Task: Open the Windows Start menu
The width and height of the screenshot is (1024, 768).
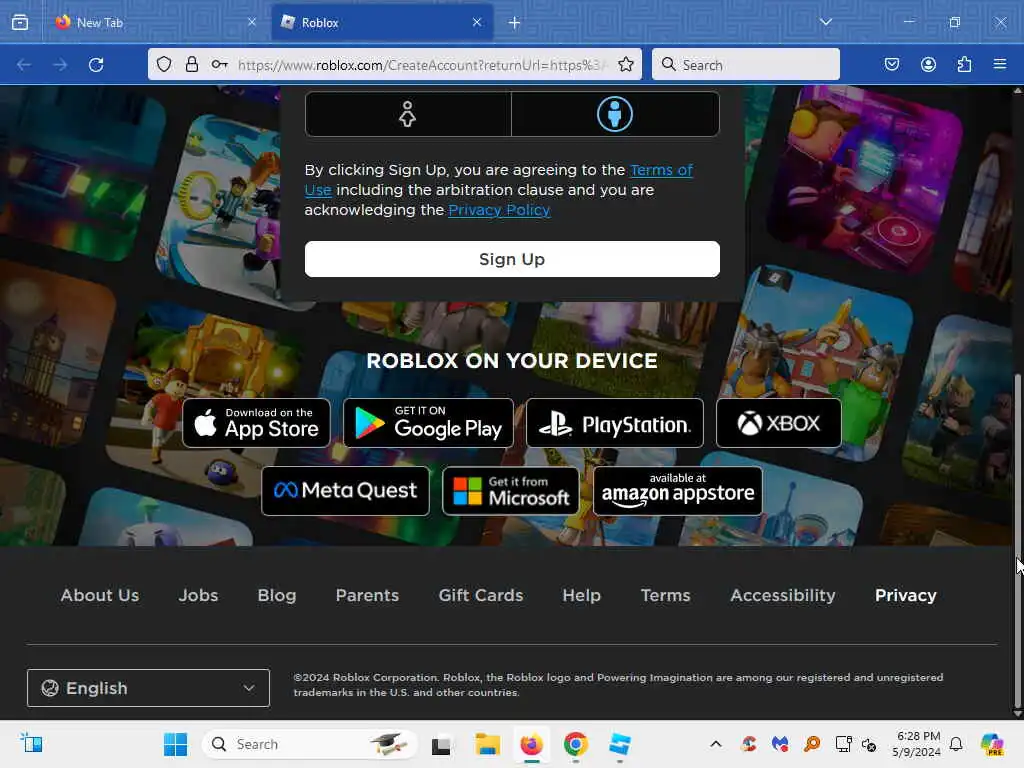Action: [175, 744]
